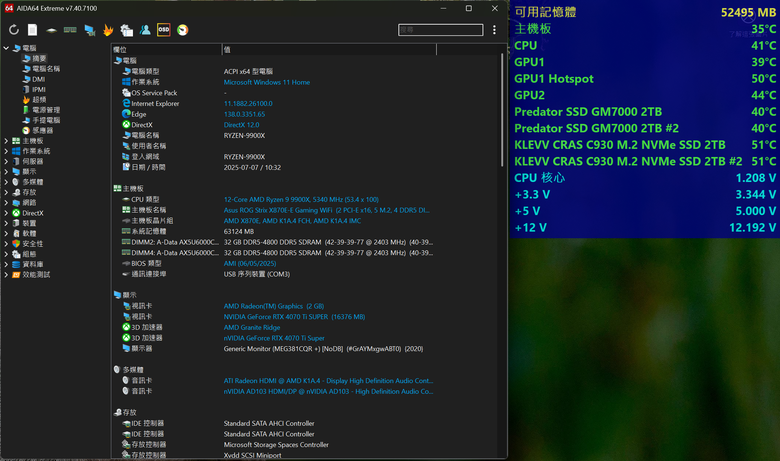Open the monitor diagnostics toolbar icon
Image resolution: width=780 pixels, height=461 pixels.
click(x=90, y=30)
